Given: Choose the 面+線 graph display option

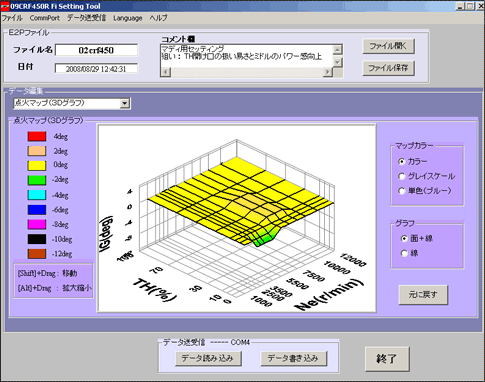Looking at the screenshot, I should click(x=404, y=239).
